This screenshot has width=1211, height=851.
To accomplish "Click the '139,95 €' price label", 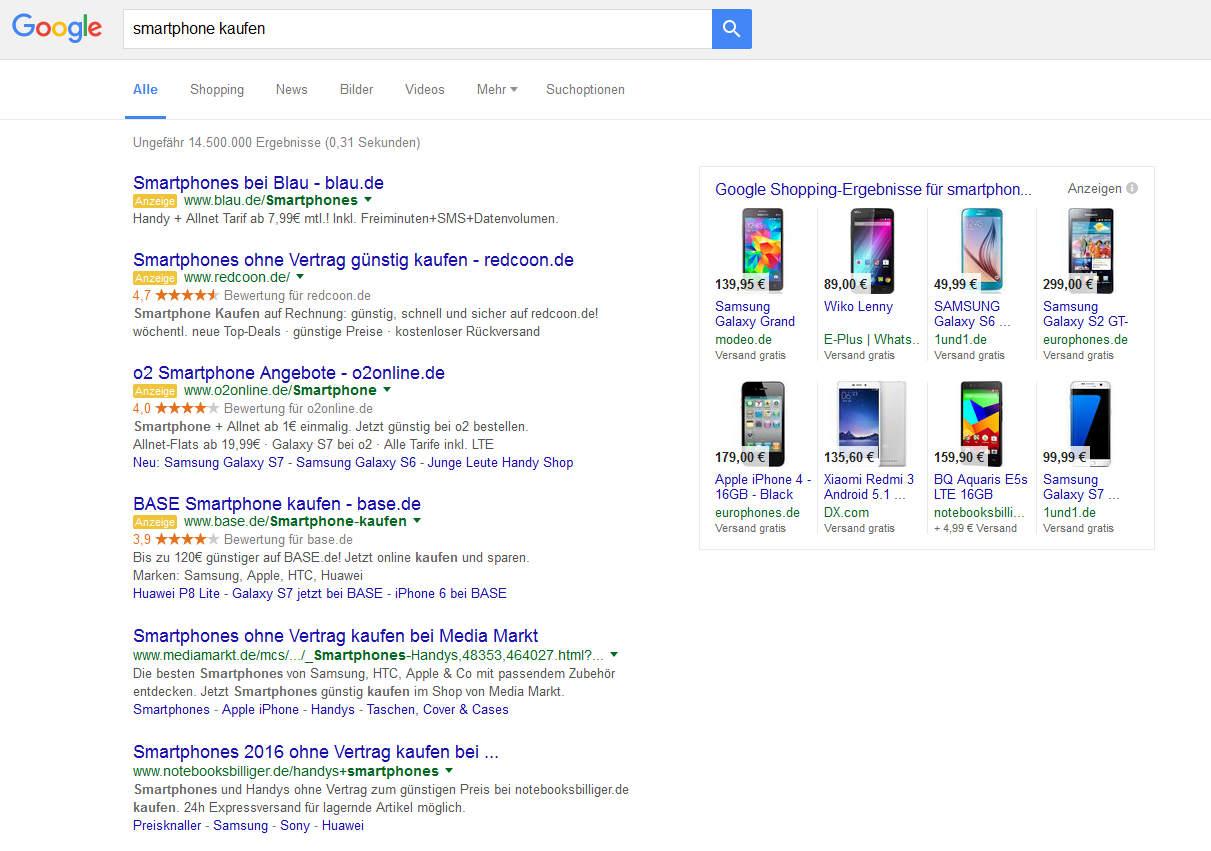I will [x=740, y=284].
